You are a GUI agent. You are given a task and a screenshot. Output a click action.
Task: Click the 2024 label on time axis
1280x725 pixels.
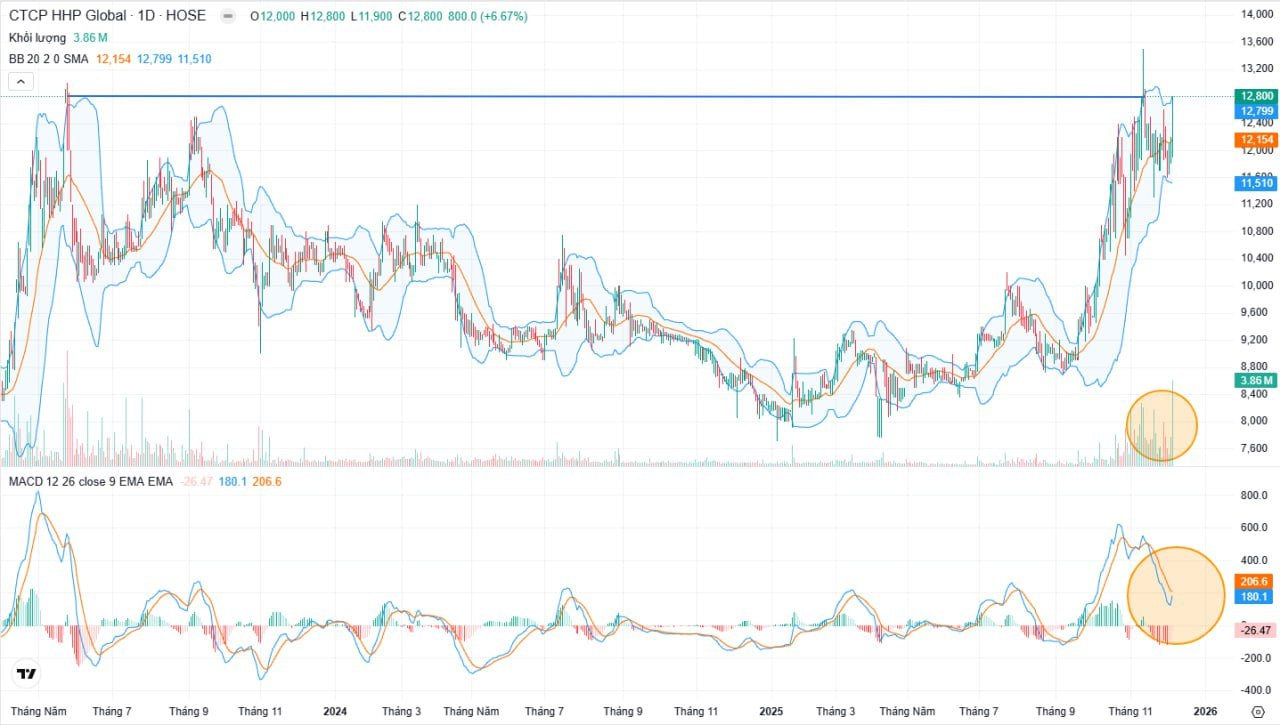pyautogui.click(x=335, y=712)
